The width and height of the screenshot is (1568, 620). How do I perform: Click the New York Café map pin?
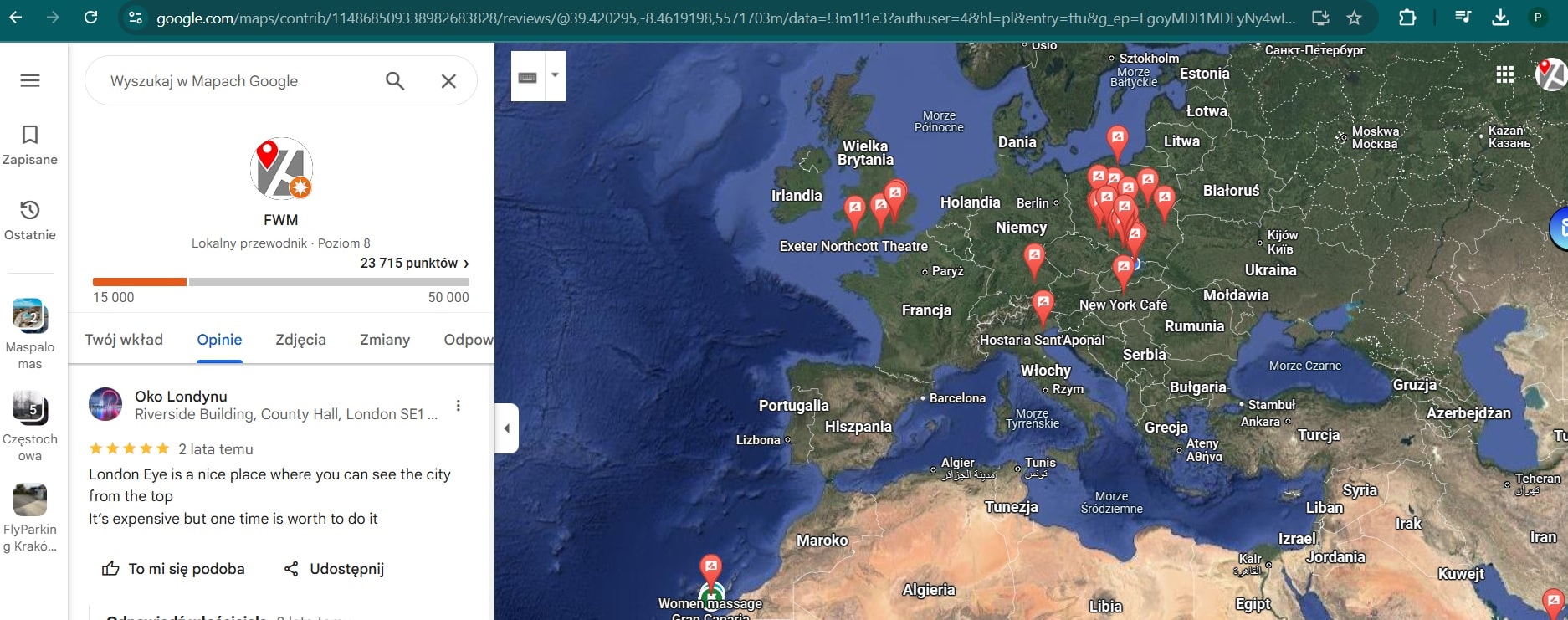click(x=1123, y=274)
